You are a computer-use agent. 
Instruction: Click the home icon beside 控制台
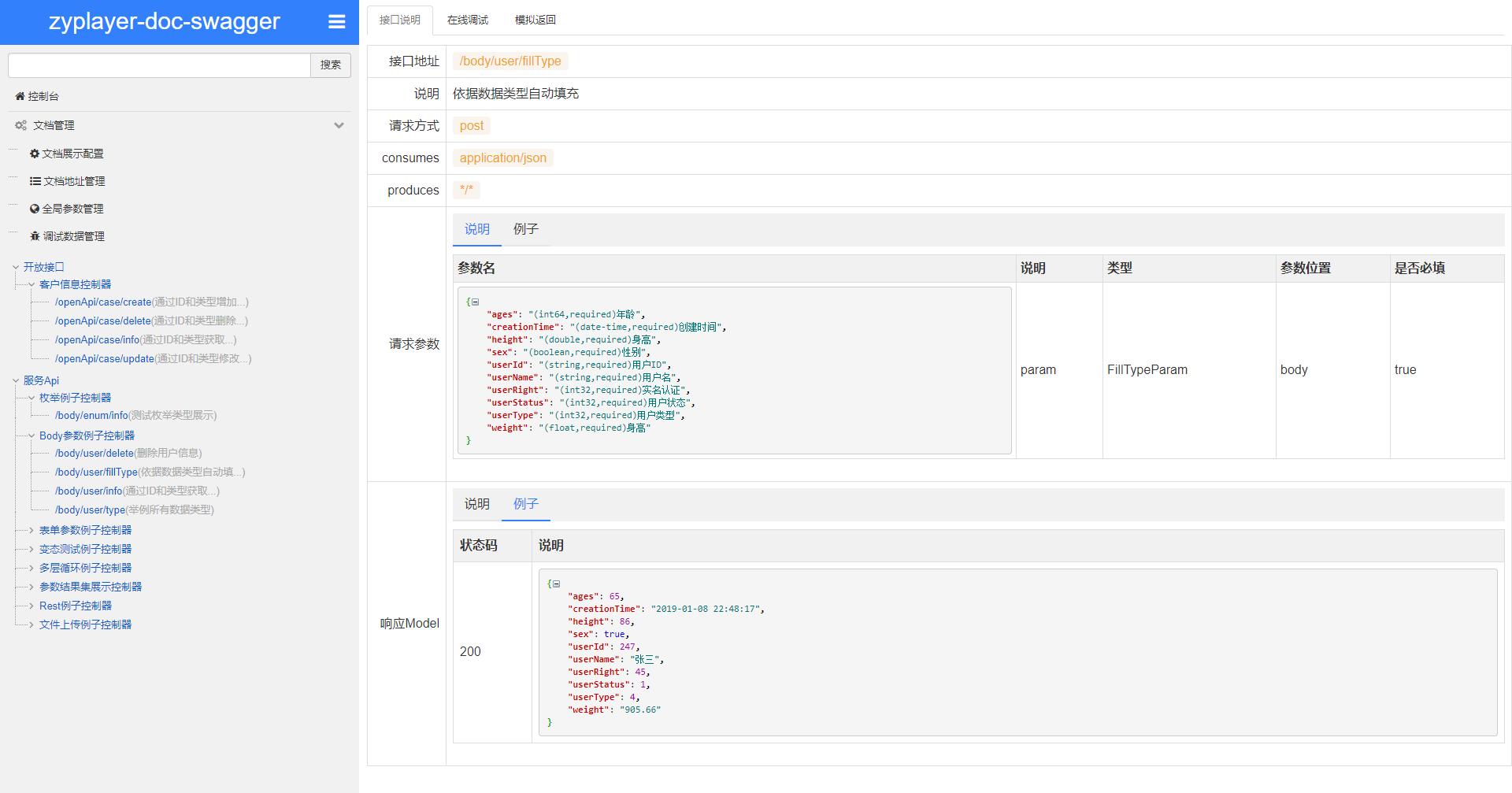point(20,96)
